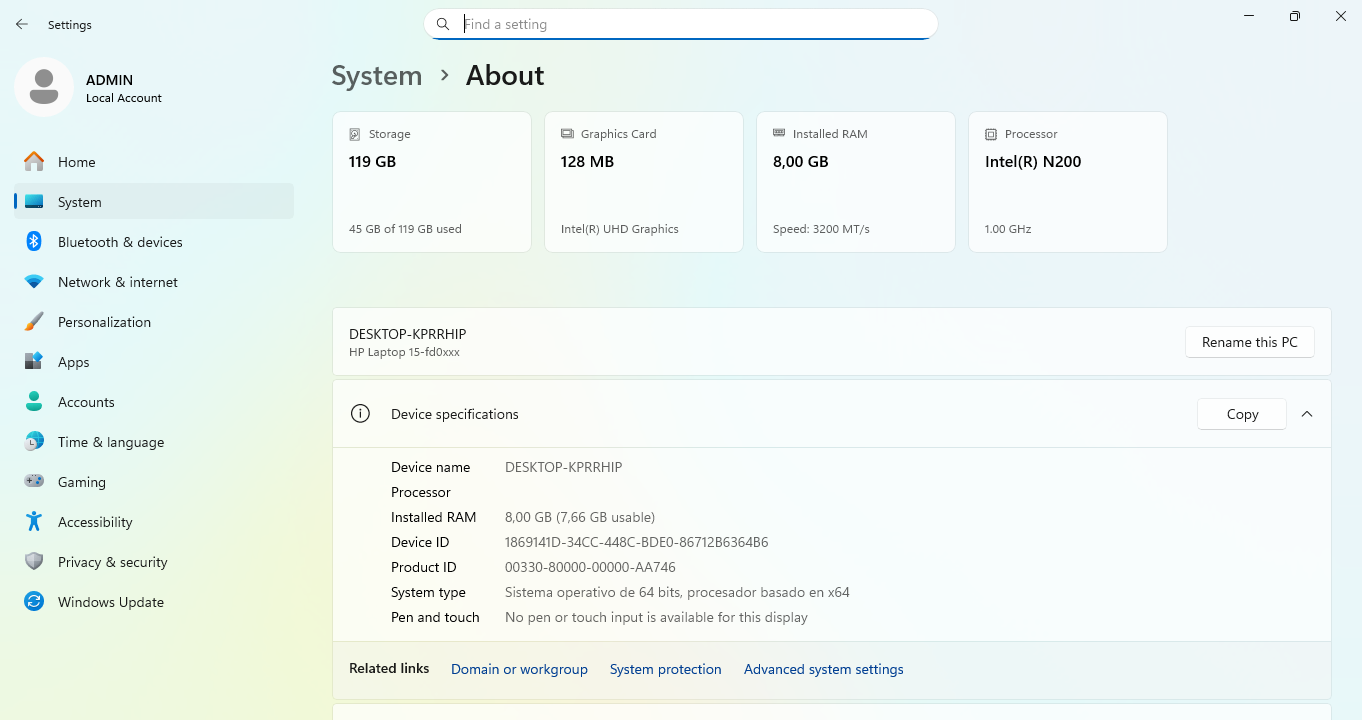Copy the device specifications
Image resolution: width=1362 pixels, height=720 pixels.
point(1242,414)
